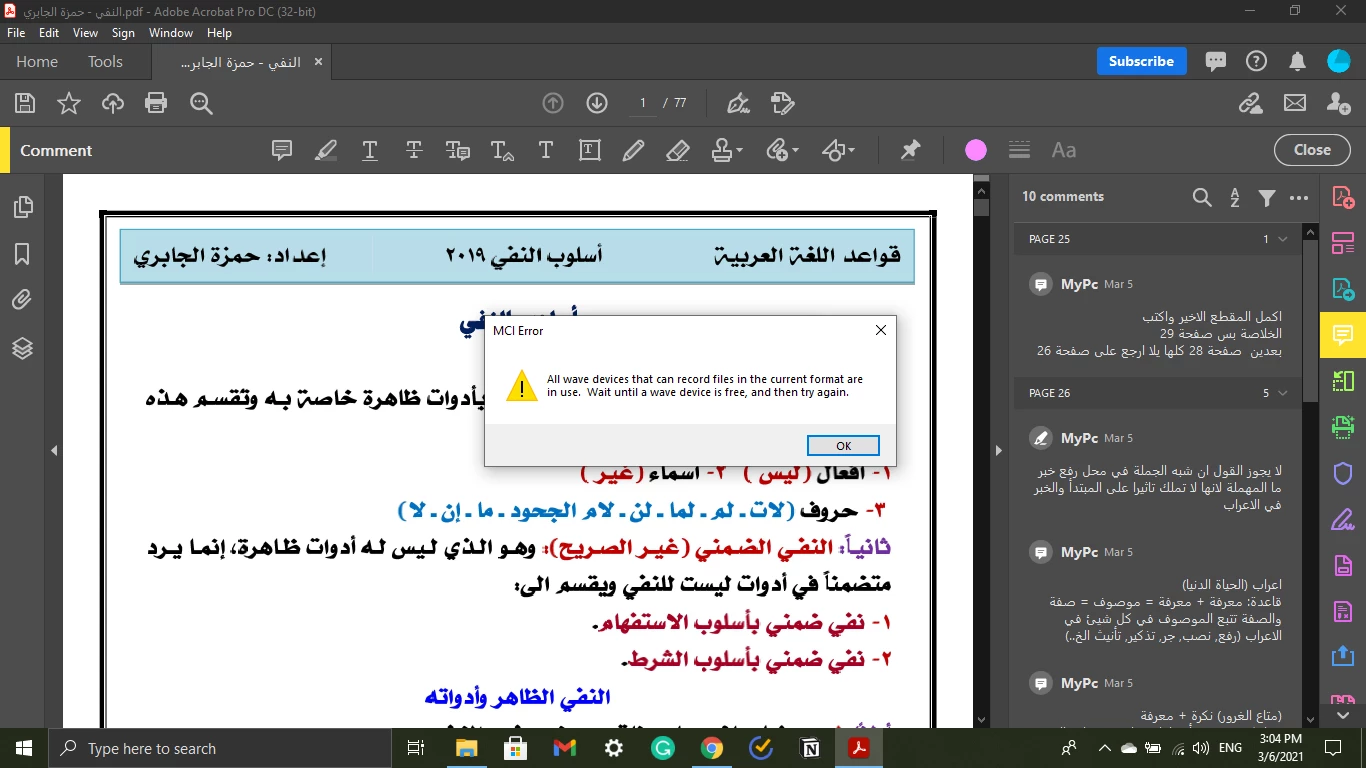This screenshot has width=1366, height=768.
Task: Click OK in the MCI Error dialog
Action: (843, 446)
